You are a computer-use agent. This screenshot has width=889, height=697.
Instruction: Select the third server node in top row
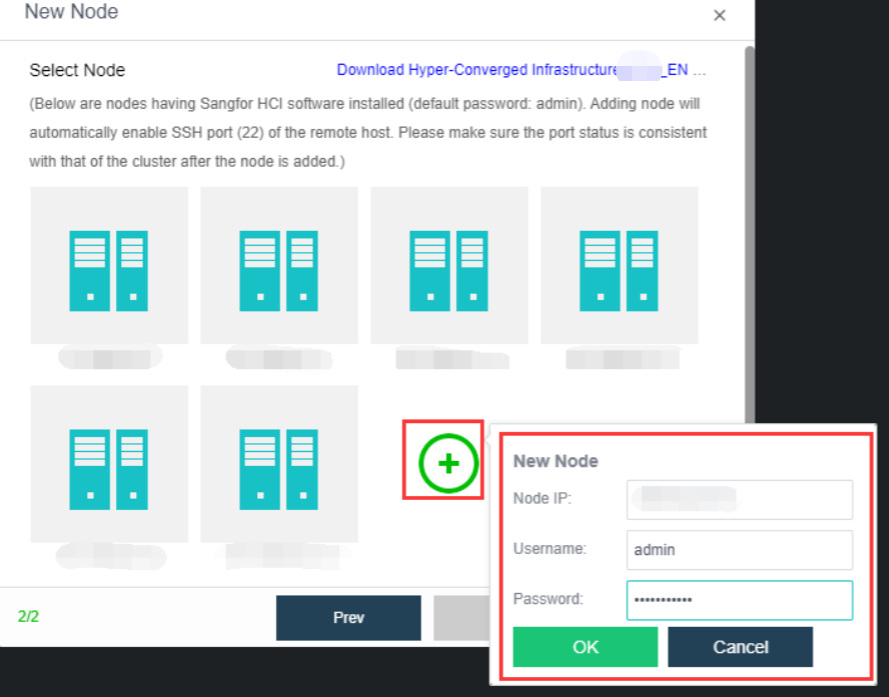pyautogui.click(x=449, y=265)
